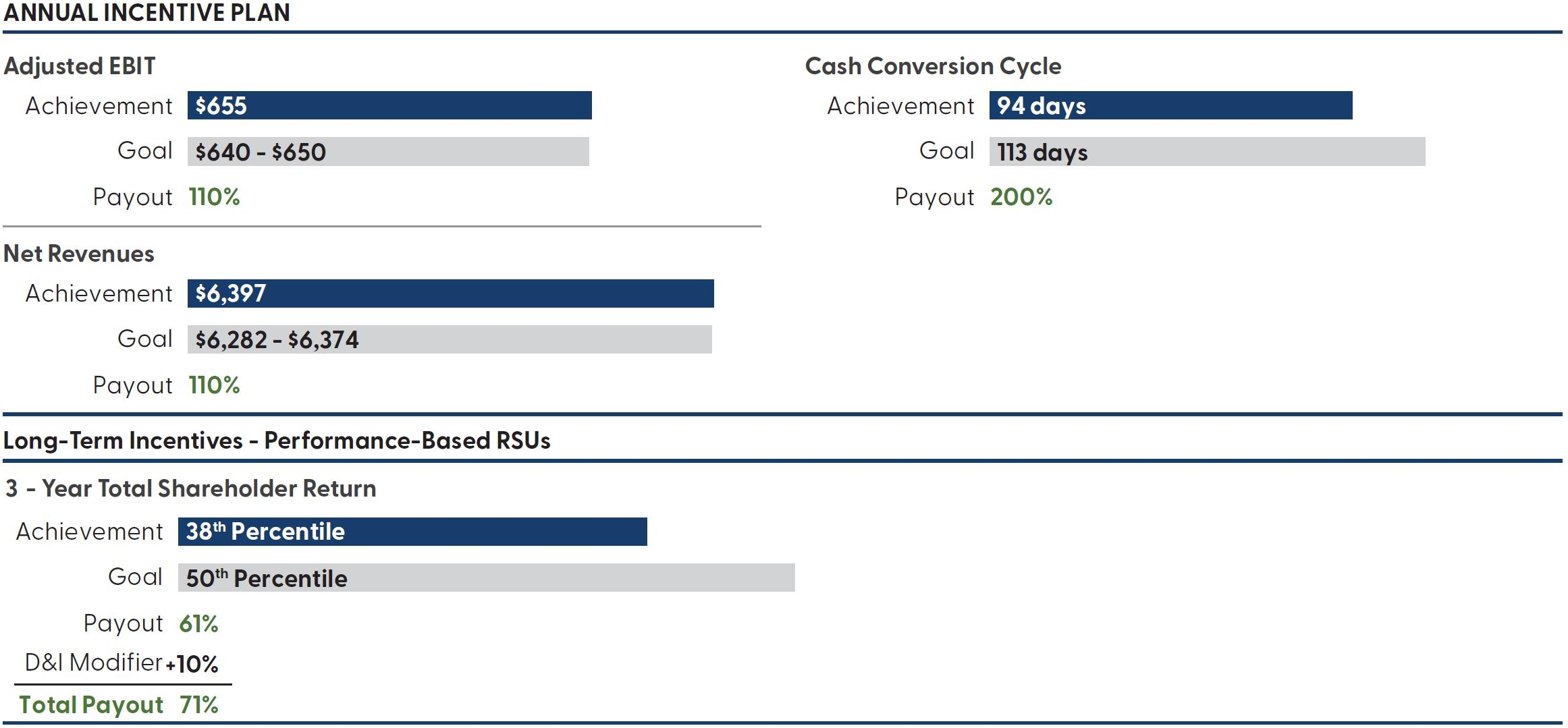Select the Cash Conversion Cycle heading

pos(933,66)
